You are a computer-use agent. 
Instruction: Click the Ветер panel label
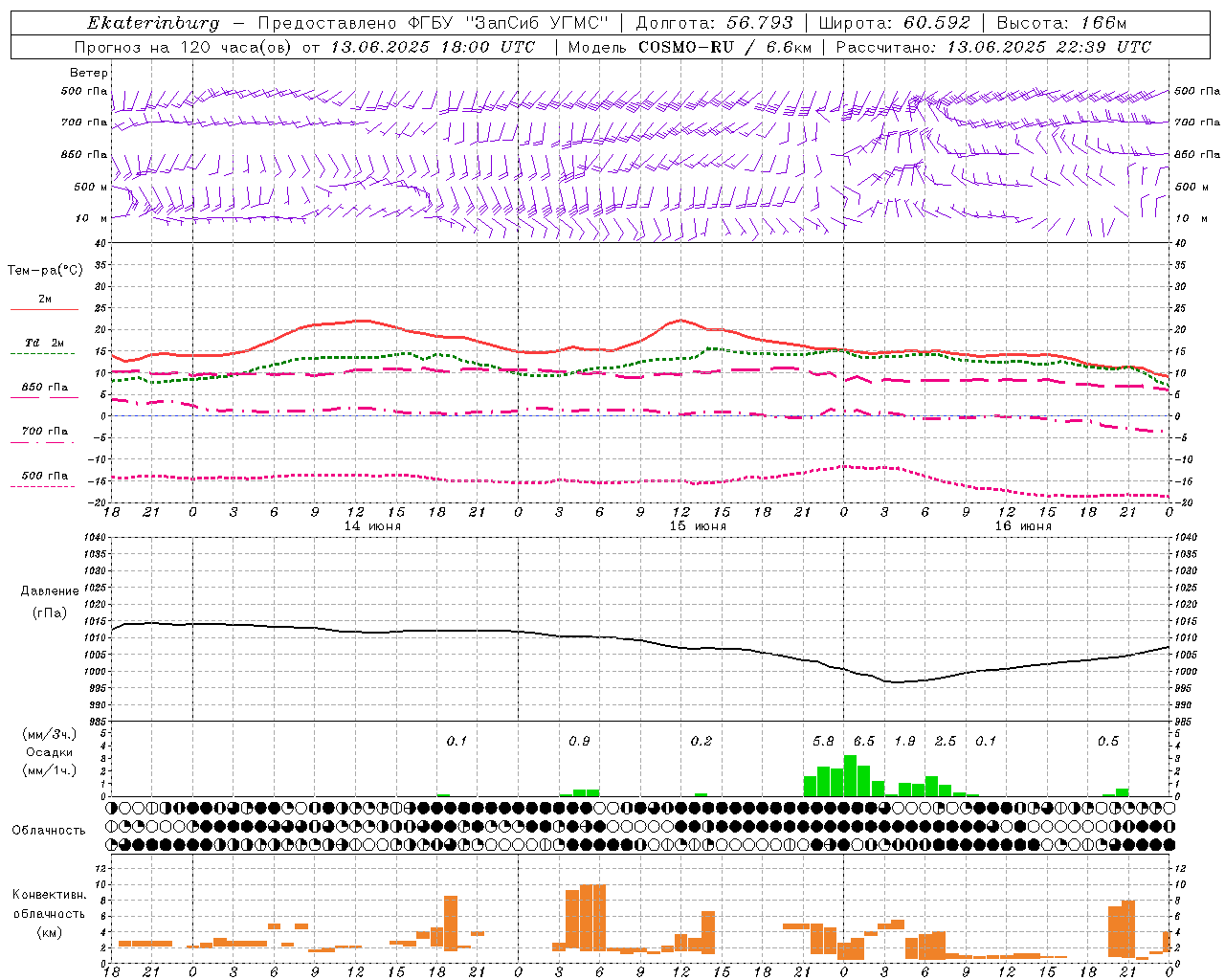(x=89, y=73)
